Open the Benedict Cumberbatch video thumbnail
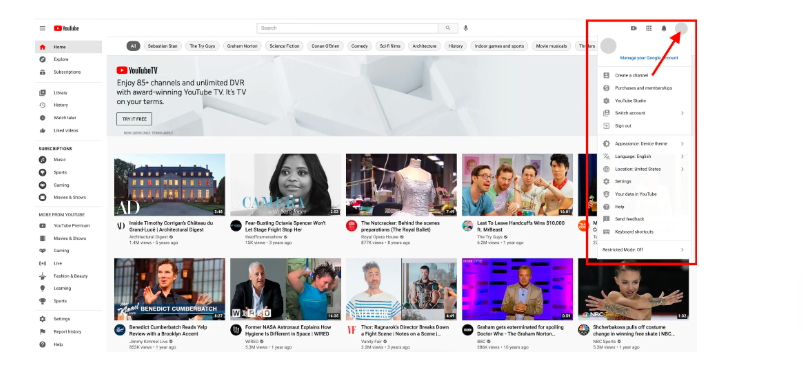The height and width of the screenshot is (371, 803). click(x=169, y=289)
